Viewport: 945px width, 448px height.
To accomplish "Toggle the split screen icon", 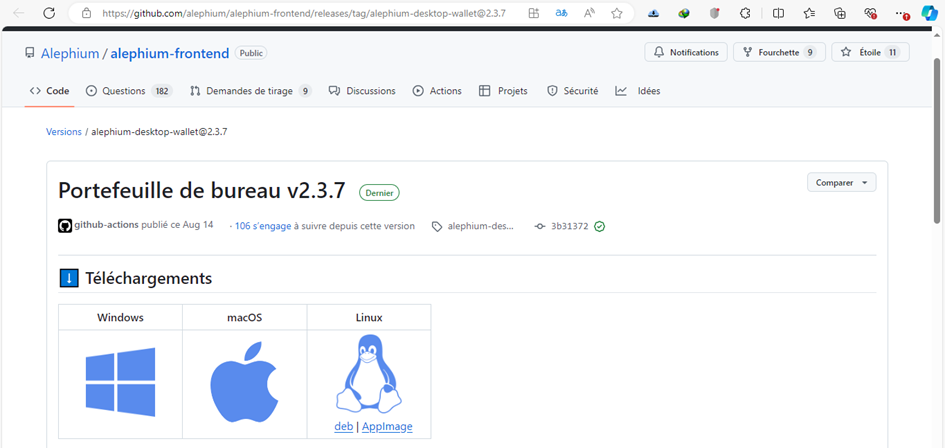I will coord(778,13).
